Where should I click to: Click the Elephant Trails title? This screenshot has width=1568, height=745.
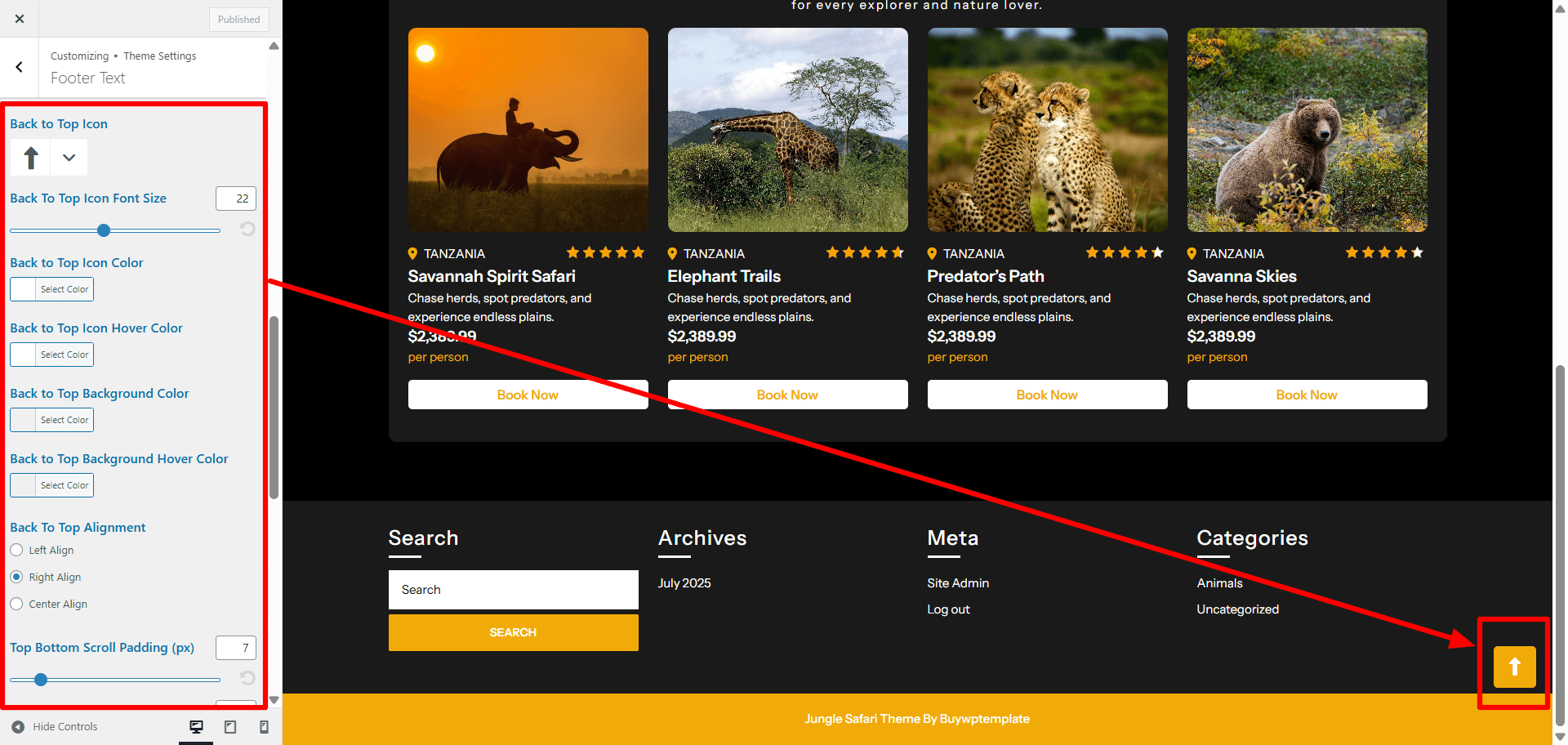coord(724,276)
